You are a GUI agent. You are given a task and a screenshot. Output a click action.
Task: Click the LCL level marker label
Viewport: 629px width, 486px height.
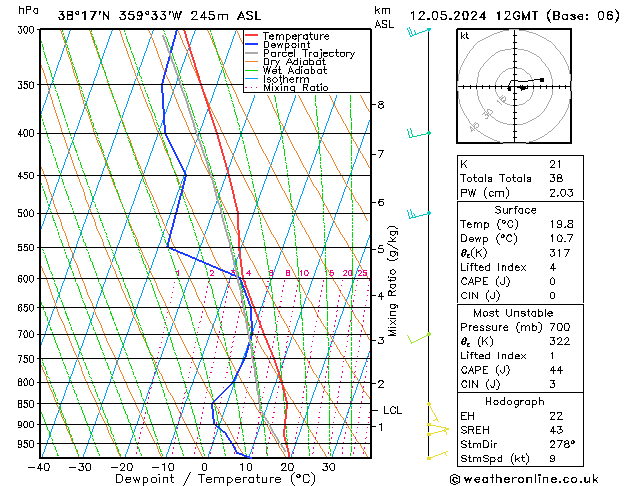[x=392, y=410]
